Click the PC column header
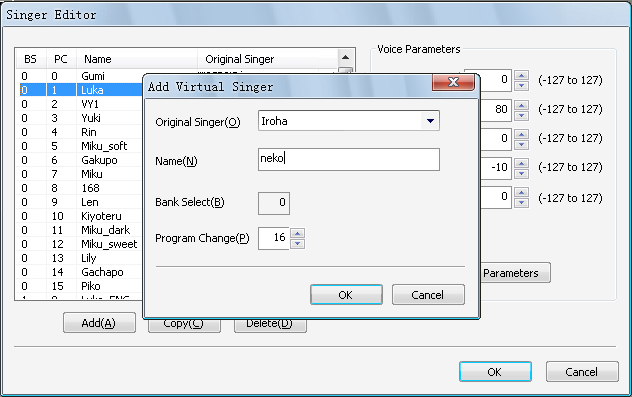 (x=61, y=59)
